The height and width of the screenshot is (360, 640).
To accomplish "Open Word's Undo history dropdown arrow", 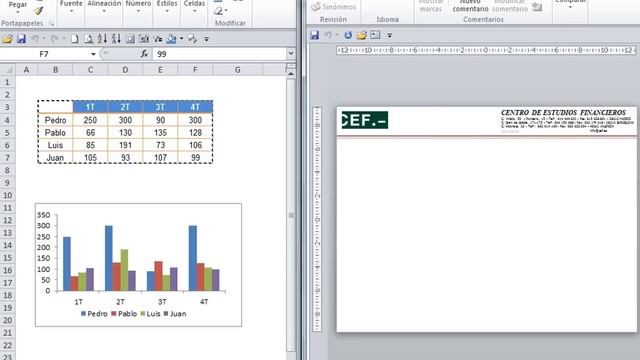I will click(x=337, y=35).
